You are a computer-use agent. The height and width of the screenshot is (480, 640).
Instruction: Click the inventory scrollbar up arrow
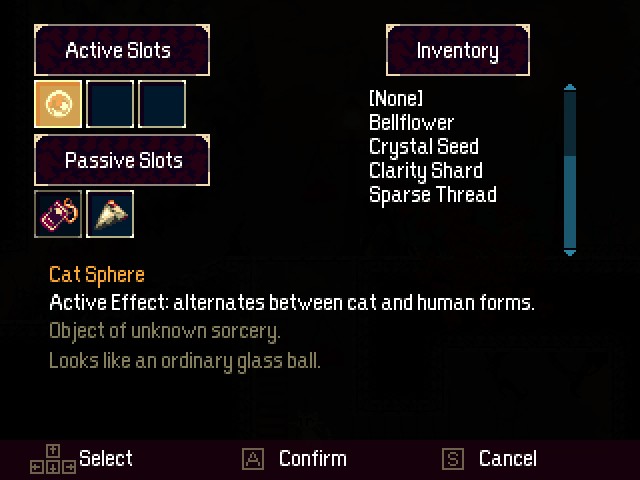pyautogui.click(x=570, y=89)
